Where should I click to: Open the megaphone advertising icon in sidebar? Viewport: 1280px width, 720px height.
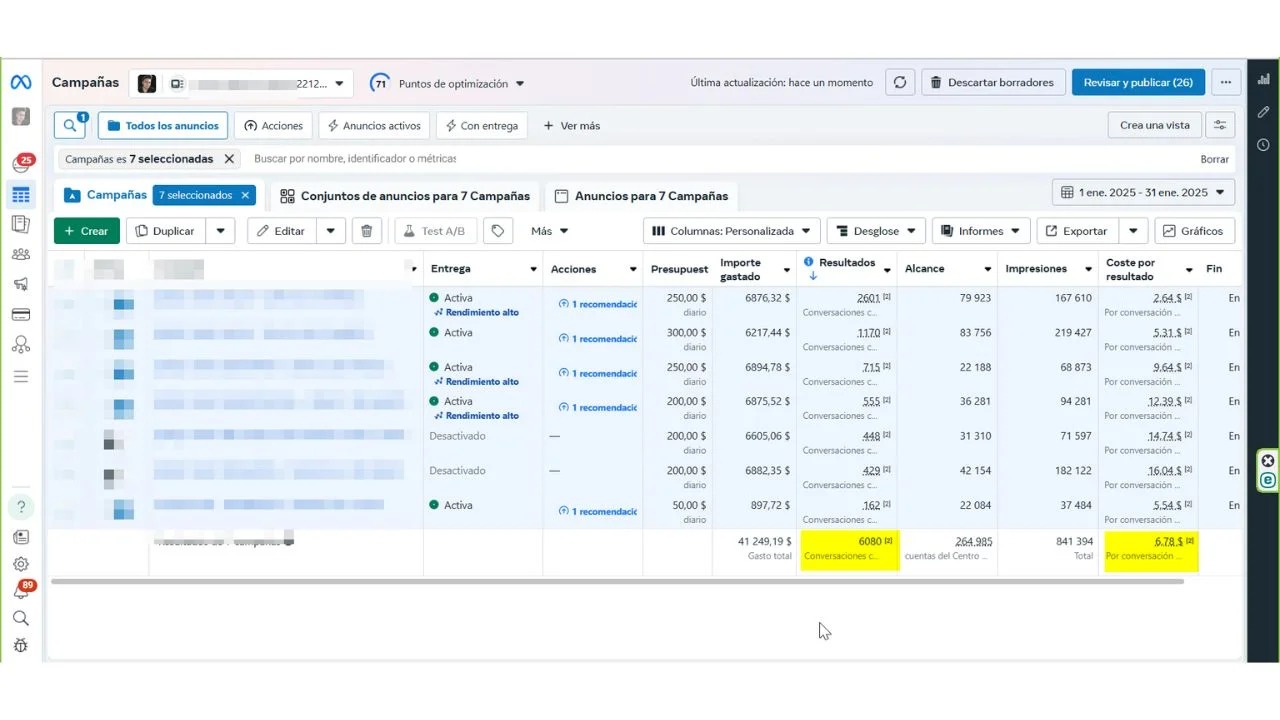click(21, 285)
